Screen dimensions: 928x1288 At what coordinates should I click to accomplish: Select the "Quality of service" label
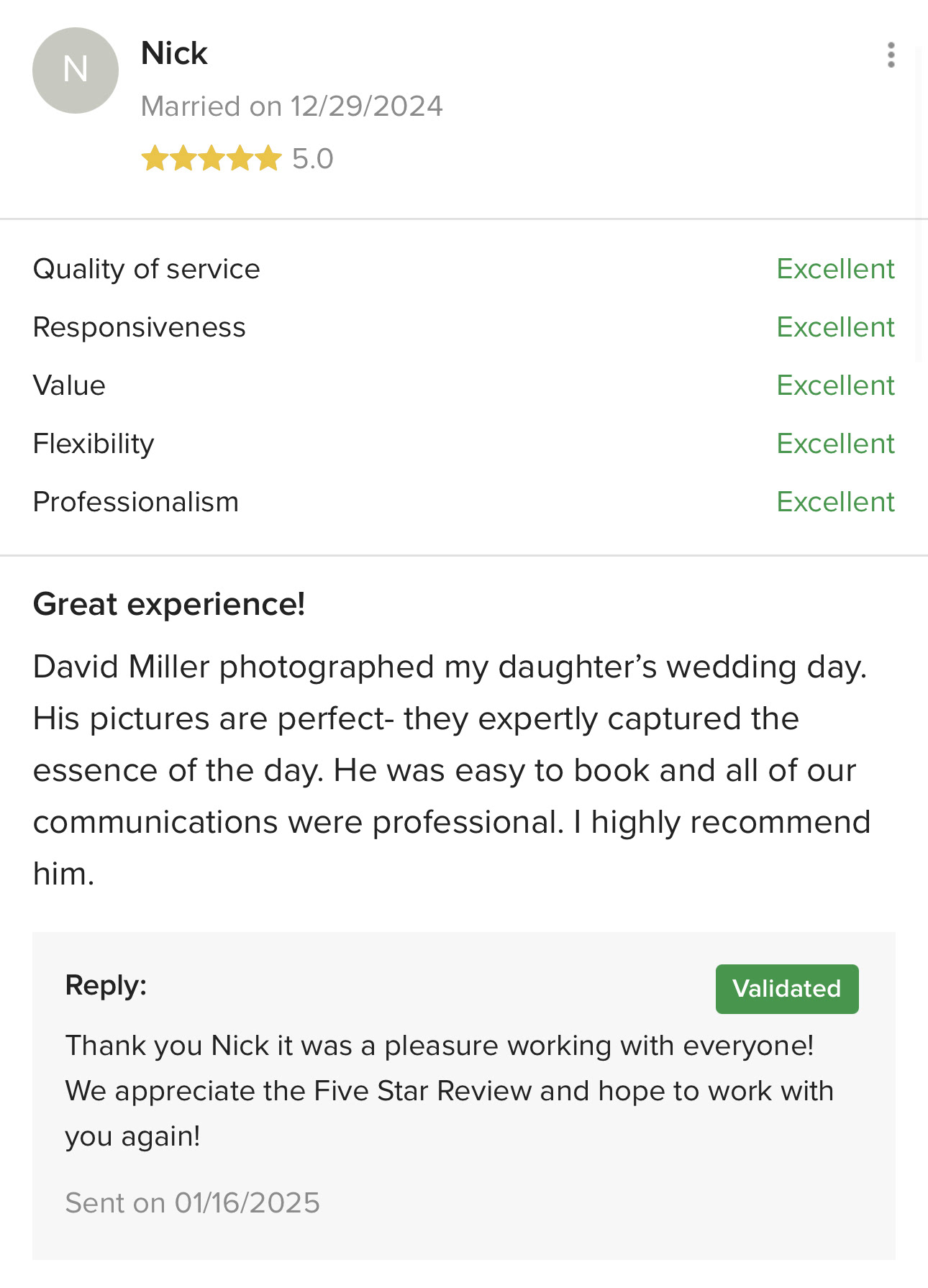(x=147, y=269)
